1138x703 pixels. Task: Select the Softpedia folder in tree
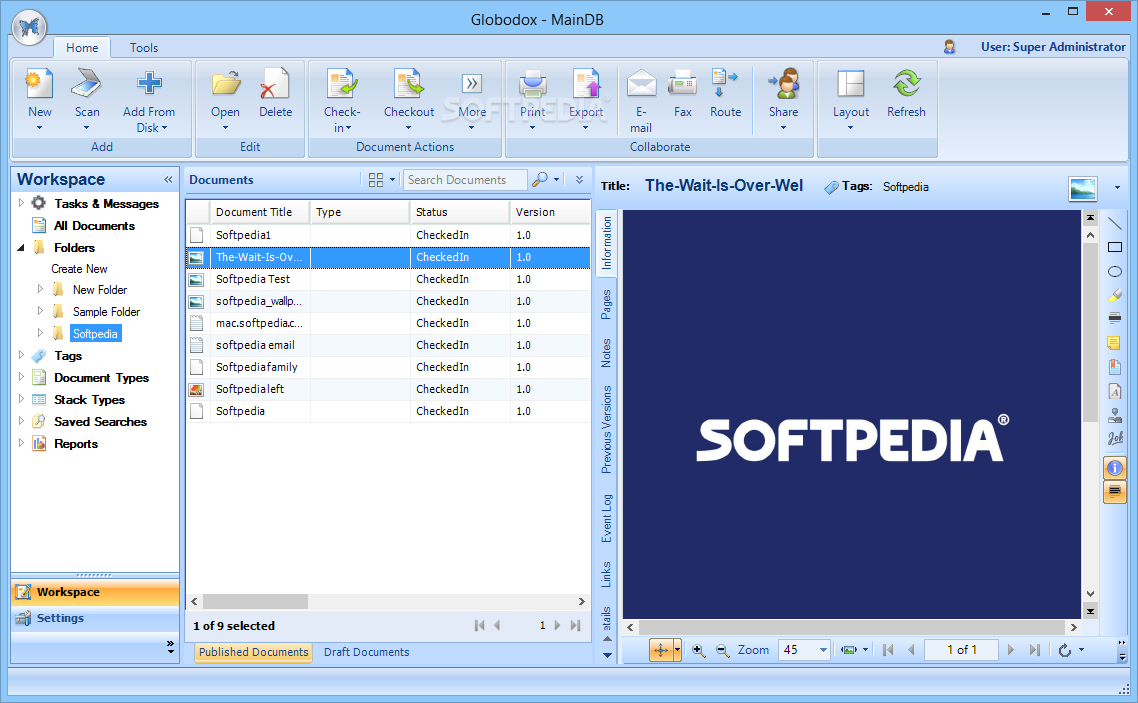pos(95,334)
